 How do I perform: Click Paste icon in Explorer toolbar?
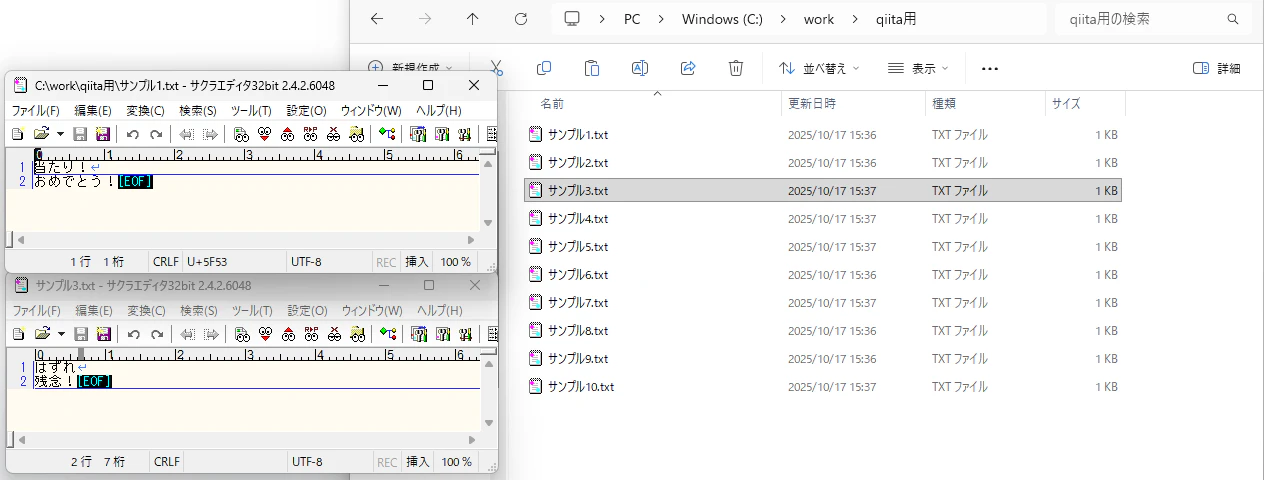(592, 68)
